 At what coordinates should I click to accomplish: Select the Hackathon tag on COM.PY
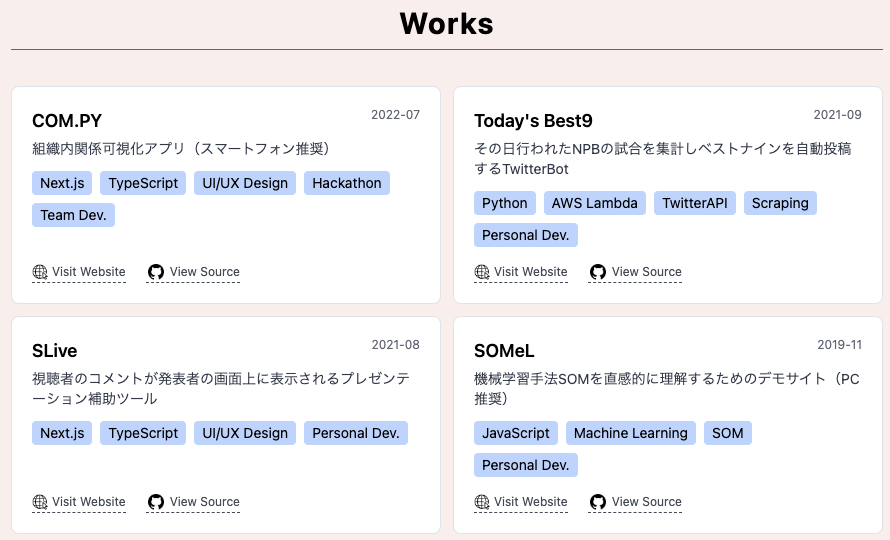pyautogui.click(x=347, y=183)
